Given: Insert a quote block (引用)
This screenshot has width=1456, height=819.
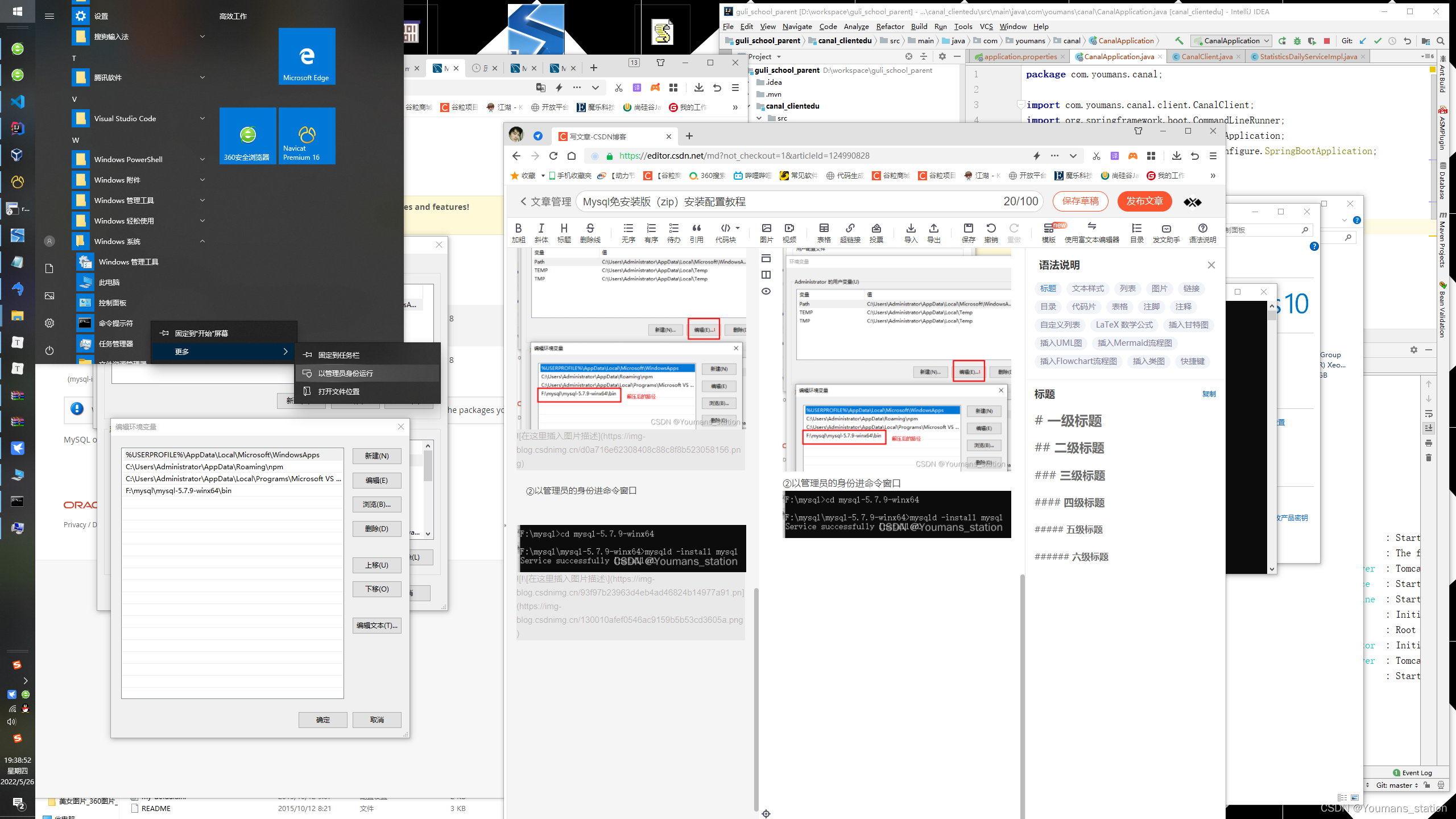Looking at the screenshot, I should tap(697, 233).
